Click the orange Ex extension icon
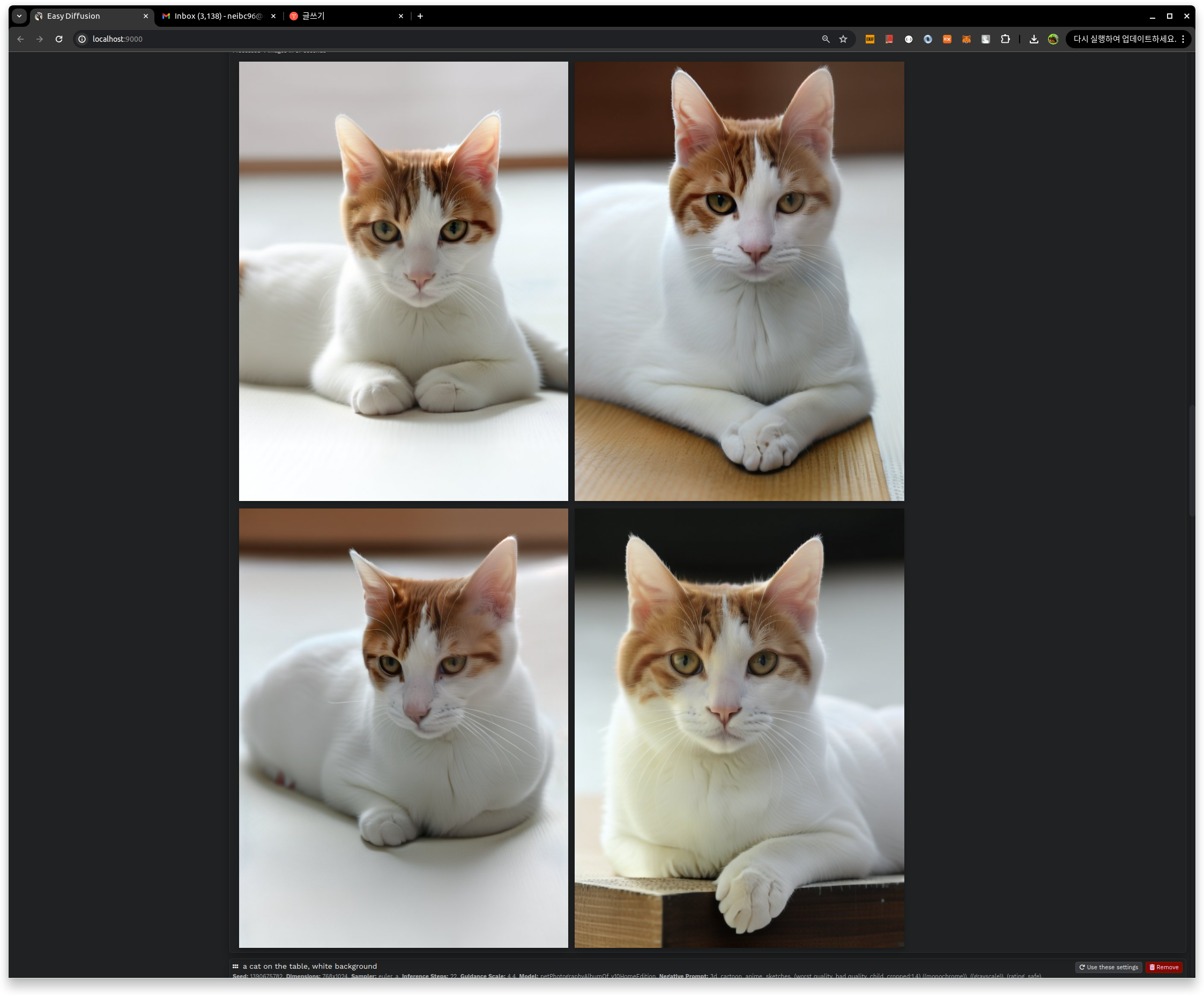Viewport: 1204px width, 995px height. point(947,39)
